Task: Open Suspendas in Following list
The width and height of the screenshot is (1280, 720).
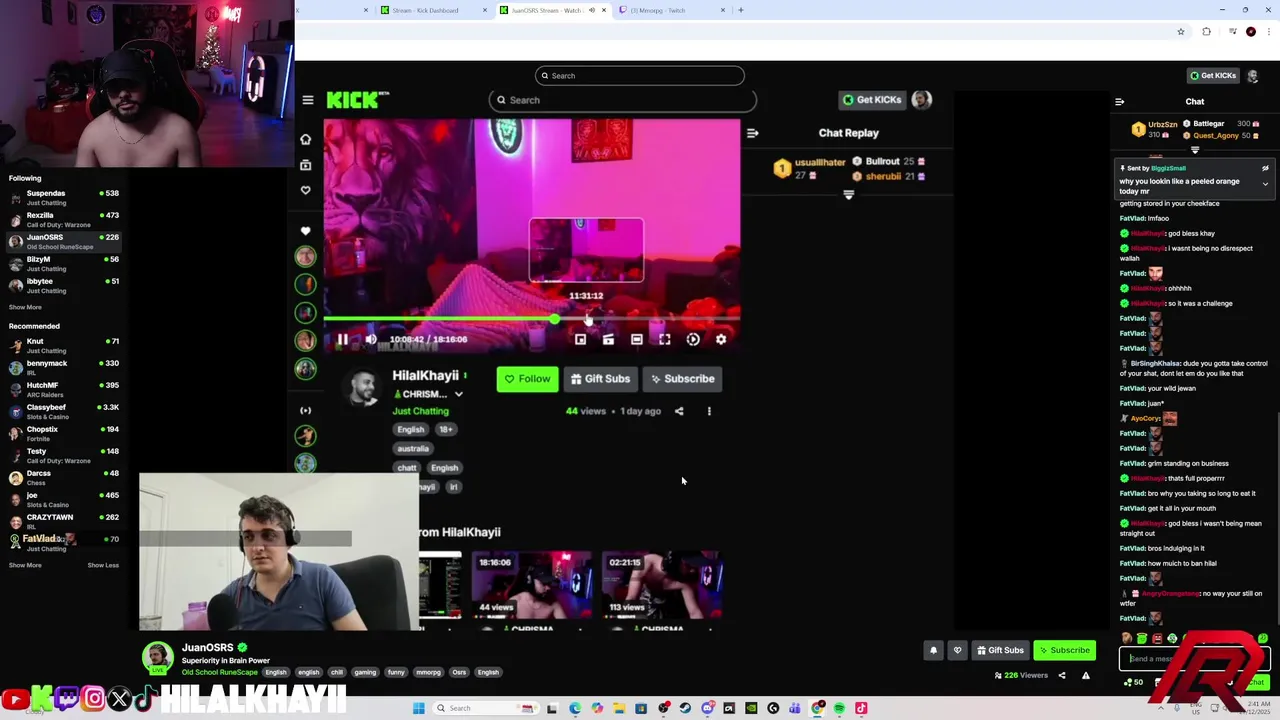Action: click(64, 197)
